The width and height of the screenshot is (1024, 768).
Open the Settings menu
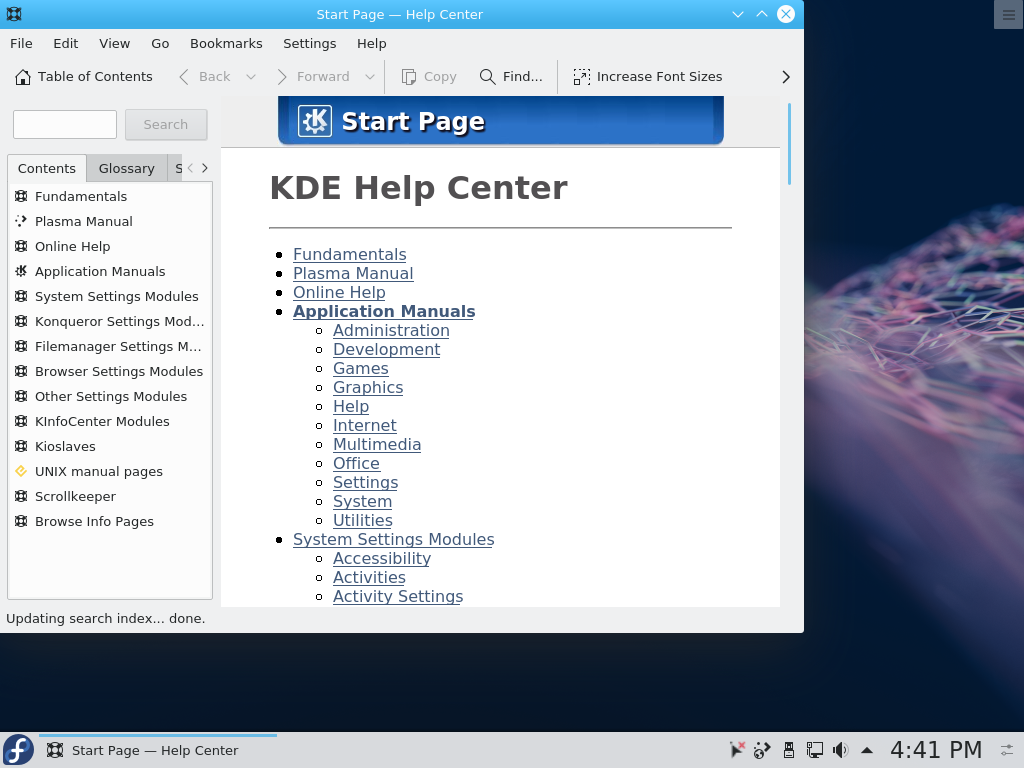310,44
